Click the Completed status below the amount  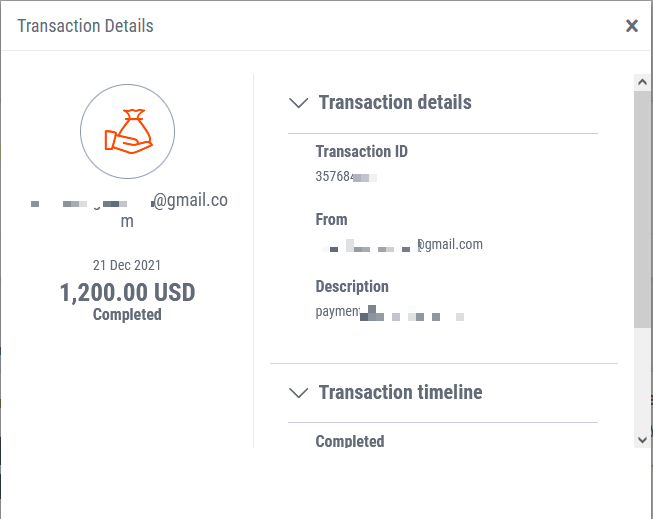[x=127, y=315]
